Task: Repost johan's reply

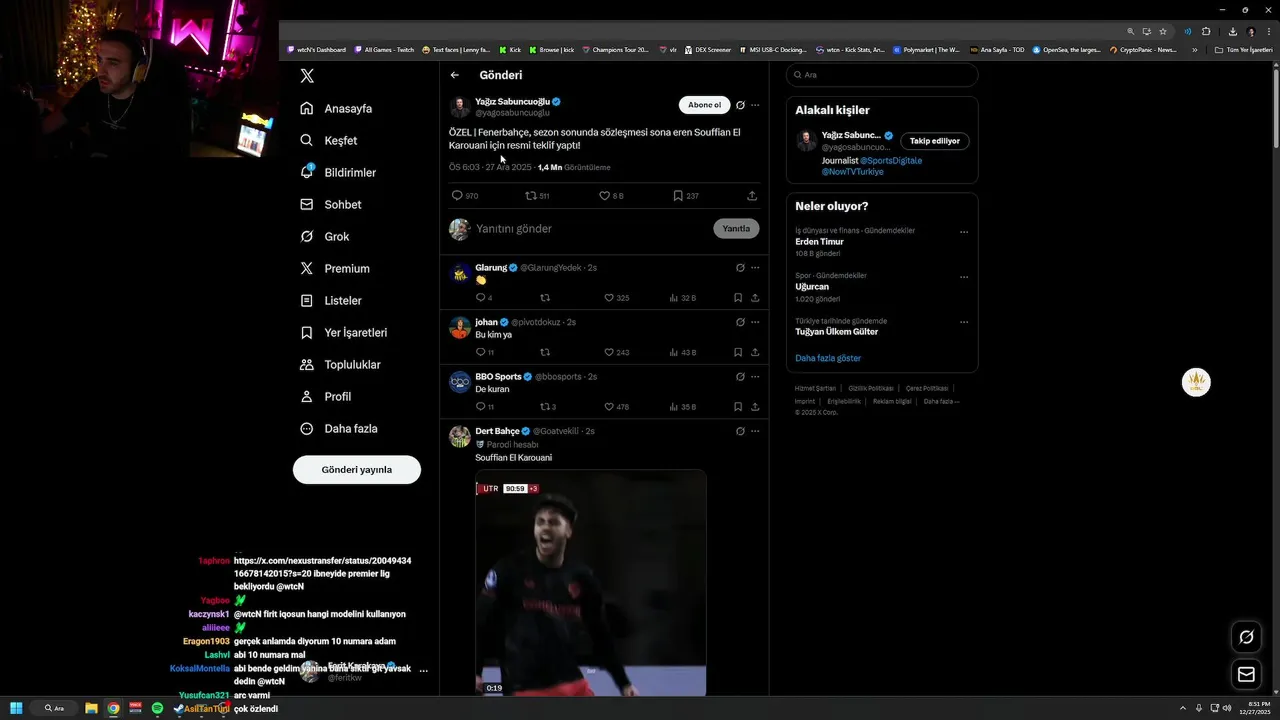Action: tap(545, 352)
